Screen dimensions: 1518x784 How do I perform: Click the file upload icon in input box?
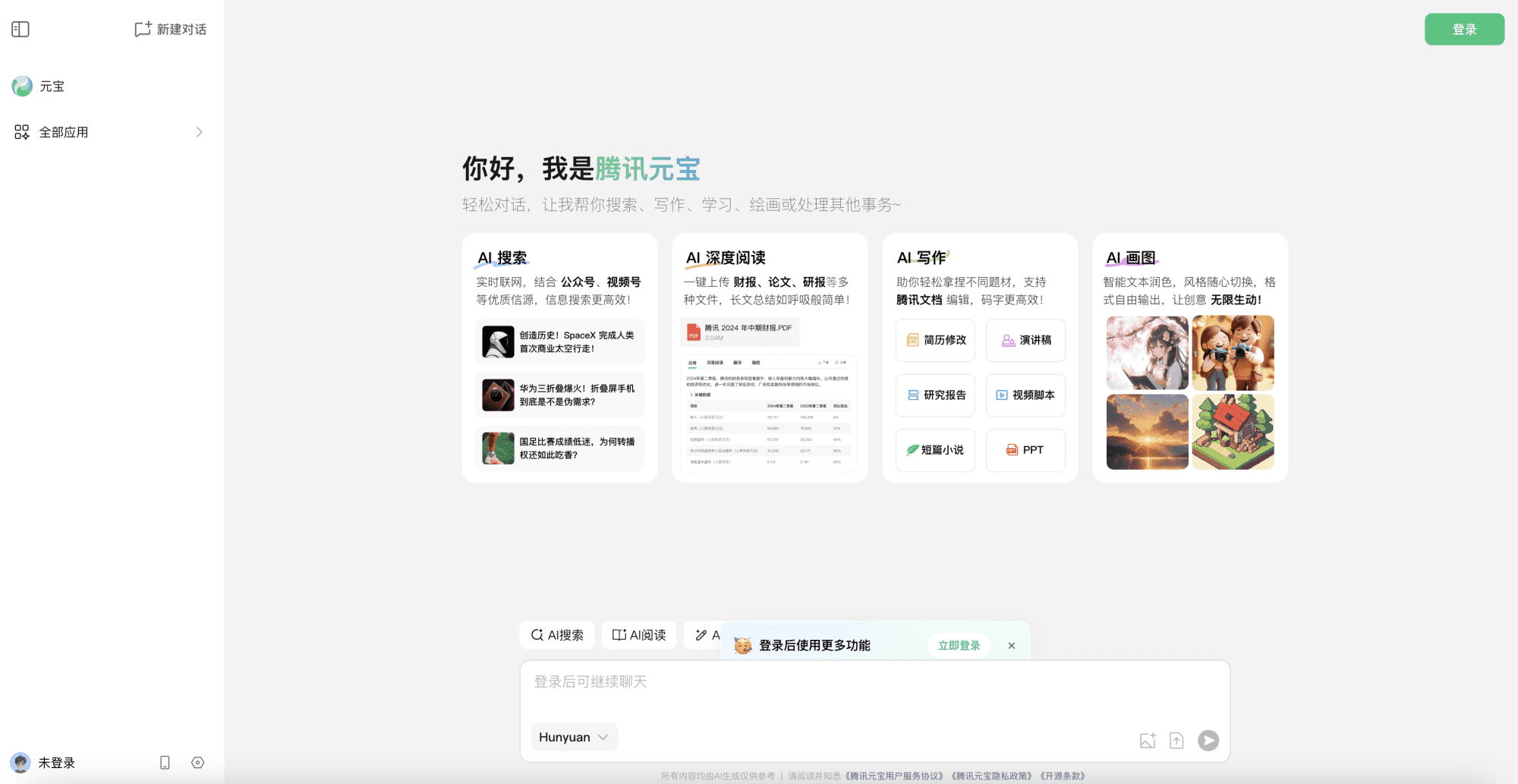pyautogui.click(x=1176, y=741)
